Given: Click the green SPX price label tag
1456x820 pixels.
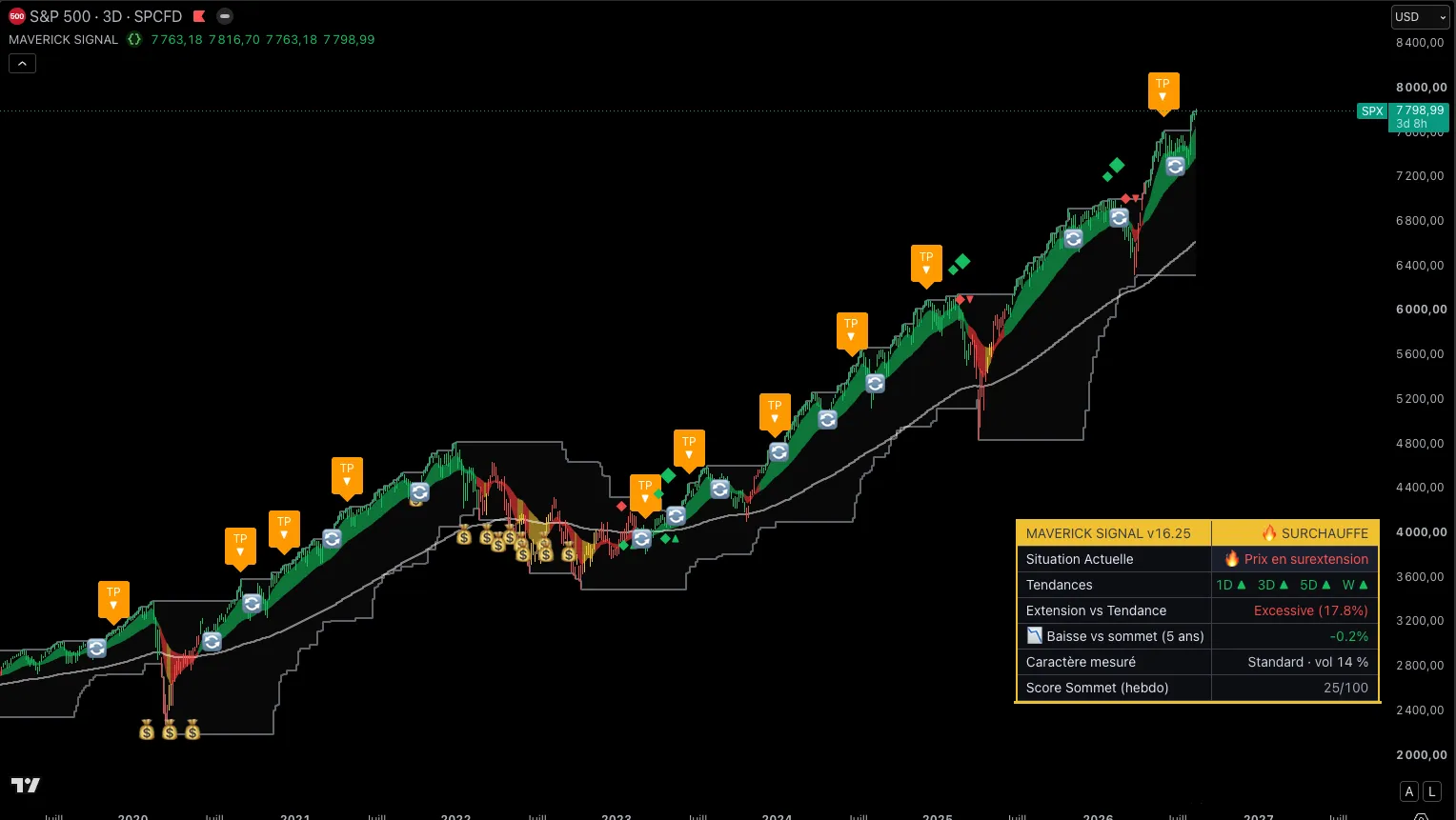Looking at the screenshot, I should click(x=1372, y=111).
